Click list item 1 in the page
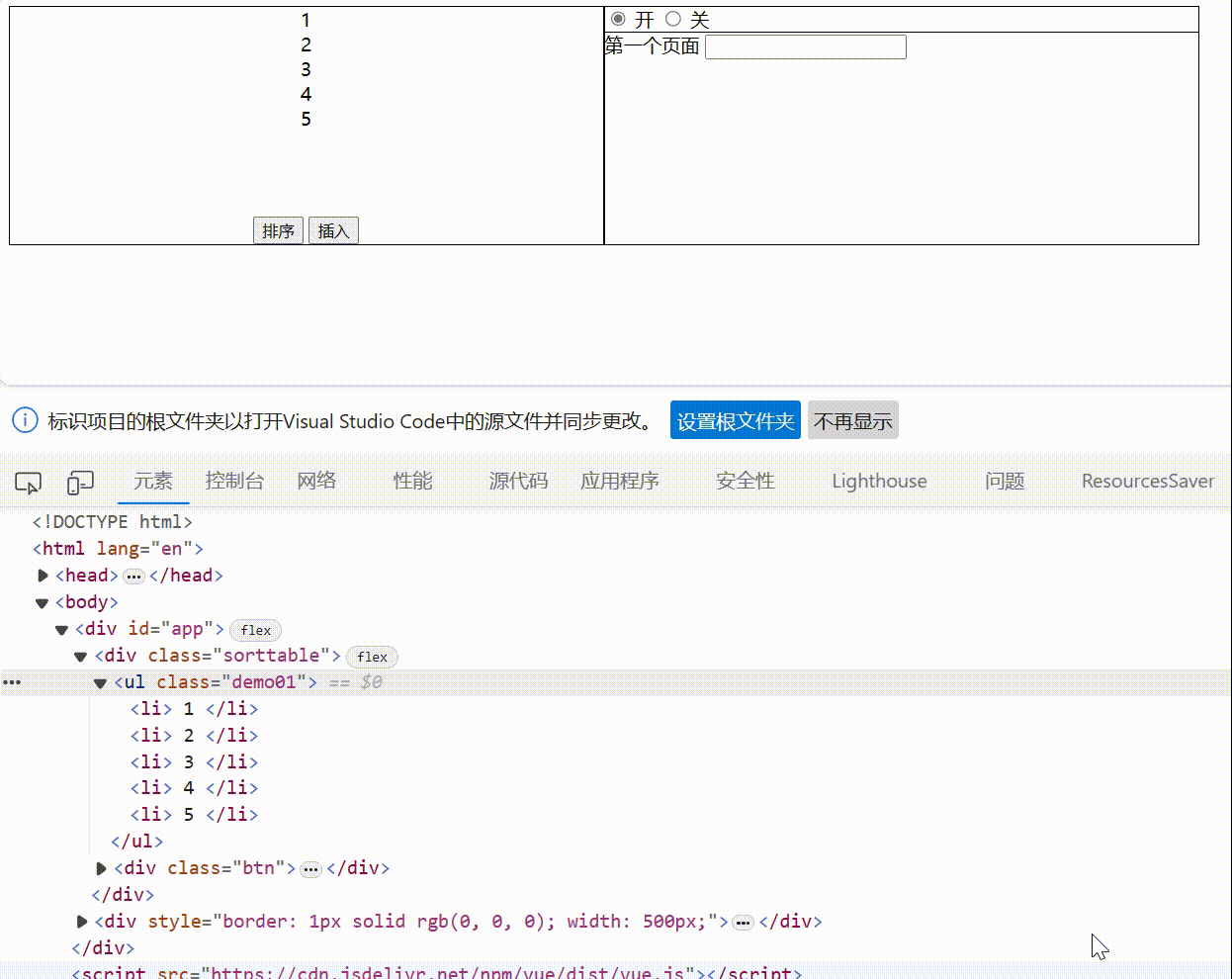The image size is (1232, 979). [x=306, y=20]
